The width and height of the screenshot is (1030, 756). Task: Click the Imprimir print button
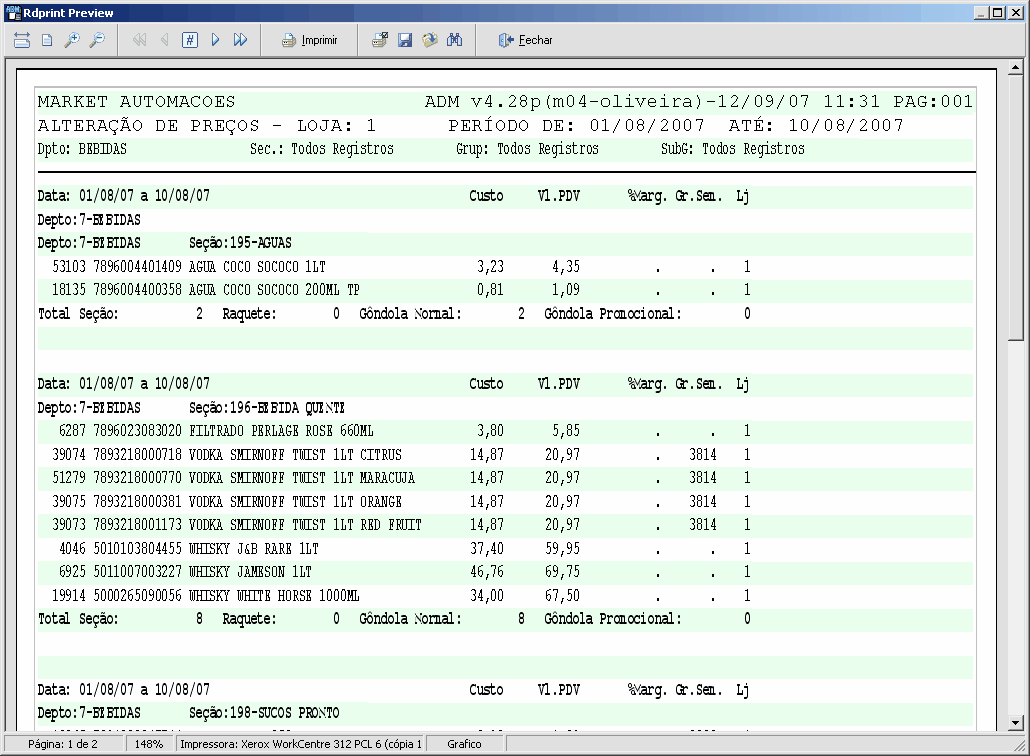click(309, 40)
